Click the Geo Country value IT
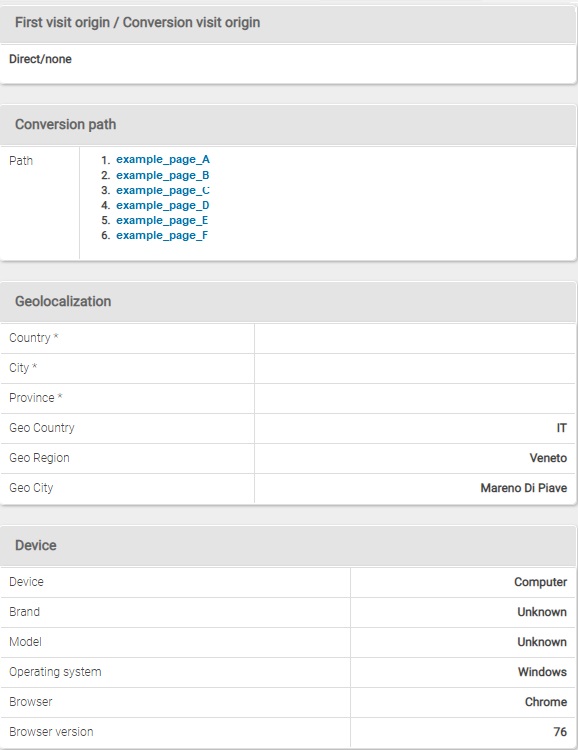The width and height of the screenshot is (578, 750). click(562, 428)
